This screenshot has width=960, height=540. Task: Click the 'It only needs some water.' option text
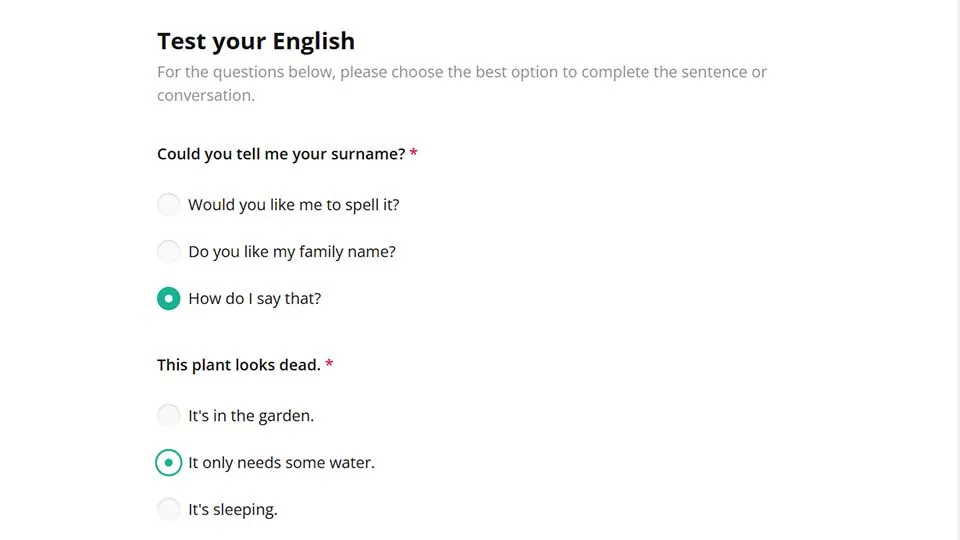tap(281, 463)
